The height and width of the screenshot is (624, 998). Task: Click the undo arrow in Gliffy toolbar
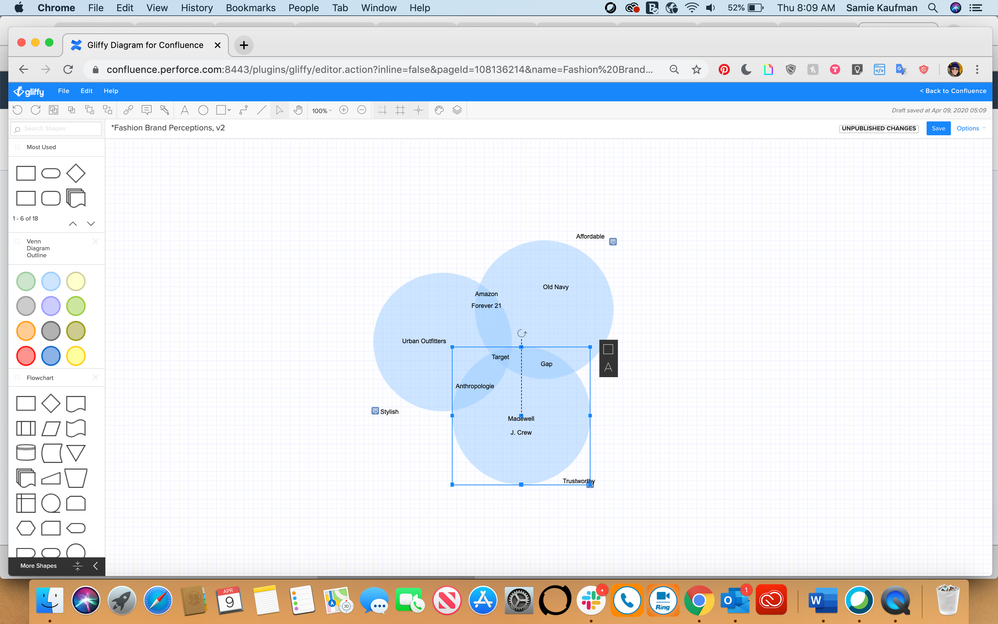pyautogui.click(x=18, y=110)
